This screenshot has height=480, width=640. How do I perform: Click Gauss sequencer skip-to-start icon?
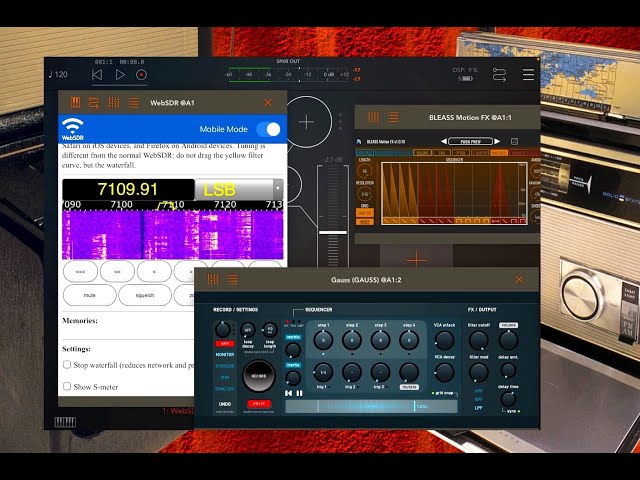point(289,393)
